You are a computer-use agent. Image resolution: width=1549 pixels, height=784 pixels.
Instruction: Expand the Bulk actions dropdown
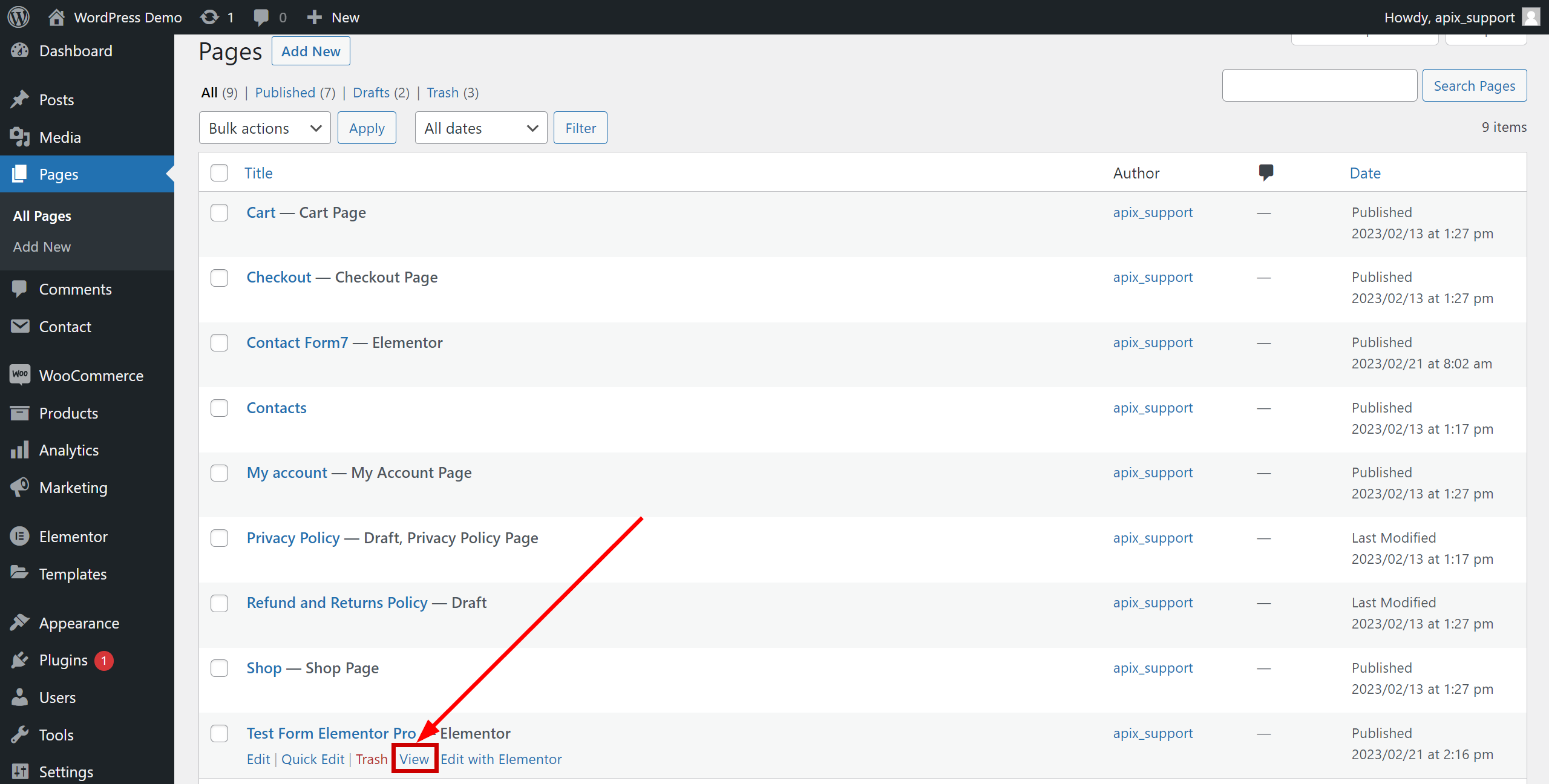coord(264,128)
